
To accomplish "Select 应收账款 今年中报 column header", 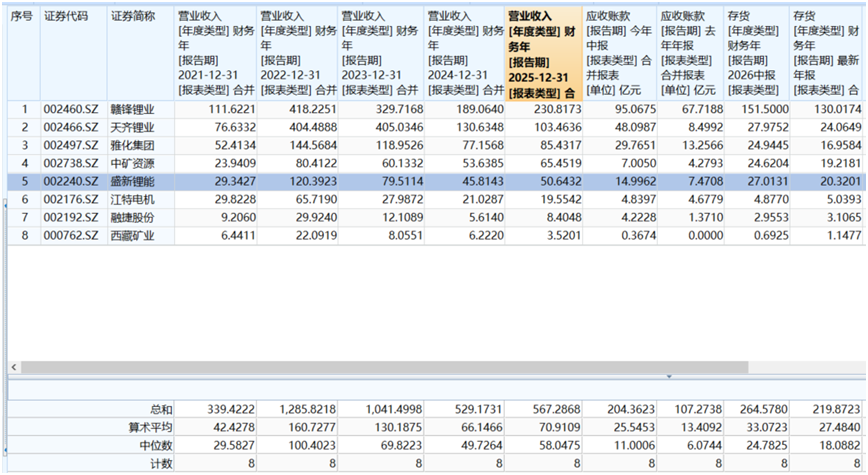I will tap(620, 54).
